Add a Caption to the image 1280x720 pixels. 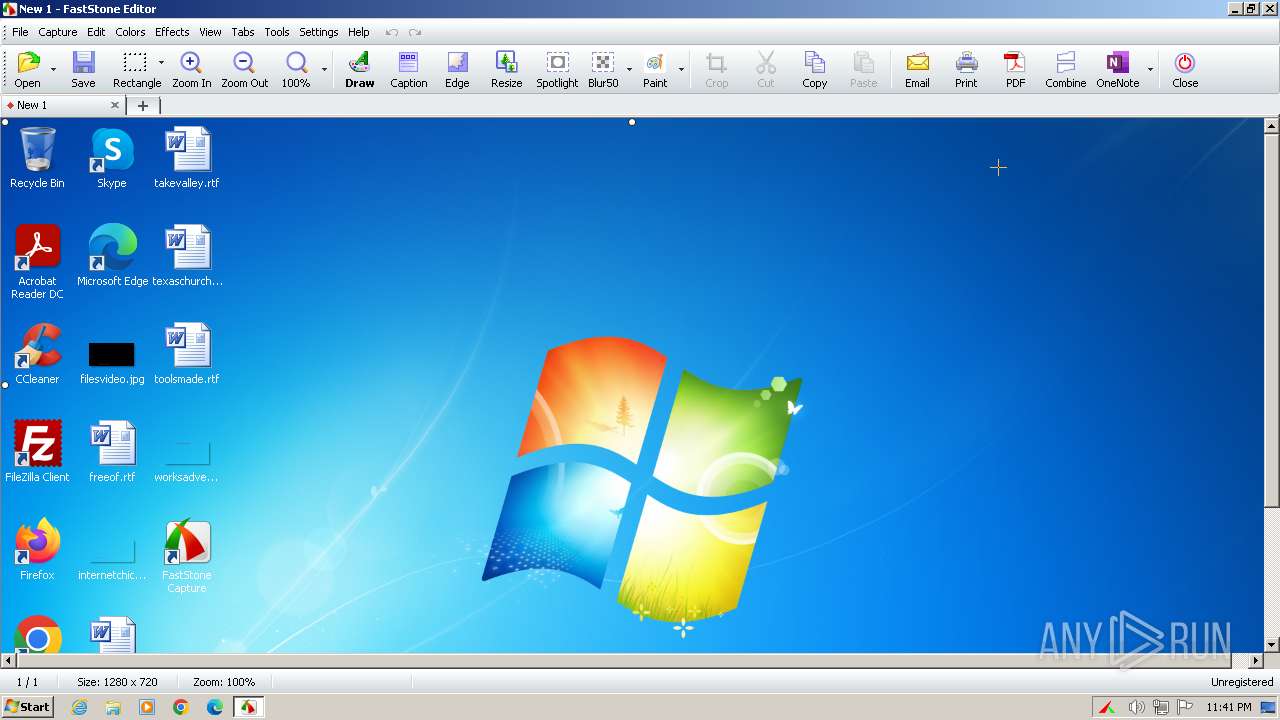(408, 70)
